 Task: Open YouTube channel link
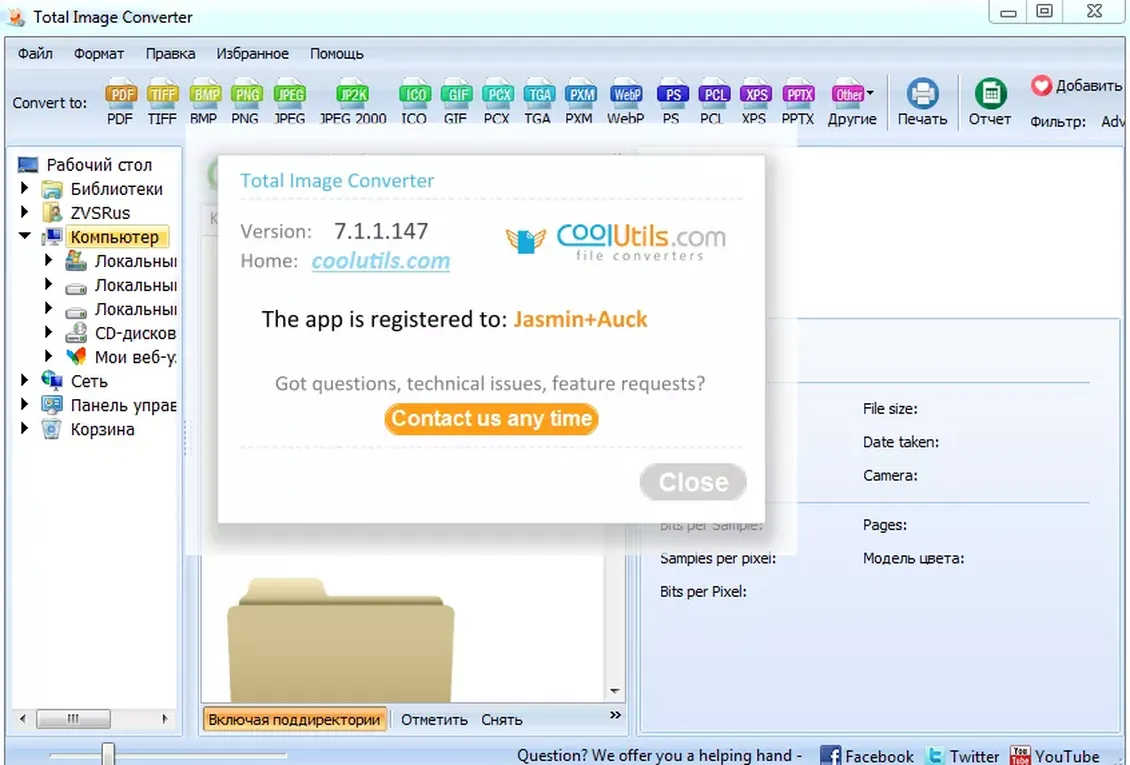[x=1054, y=756]
